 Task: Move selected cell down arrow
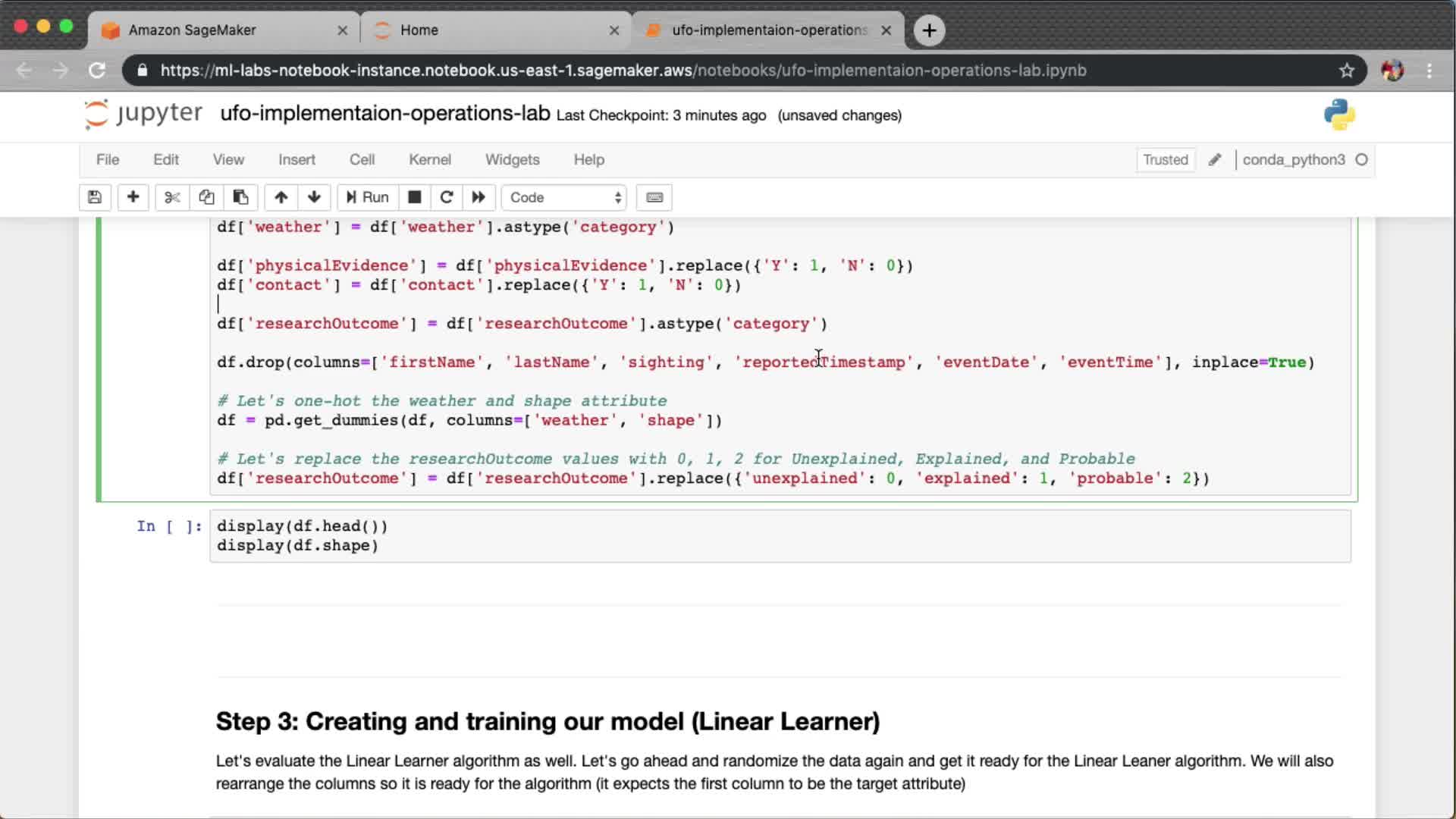pyautogui.click(x=314, y=197)
